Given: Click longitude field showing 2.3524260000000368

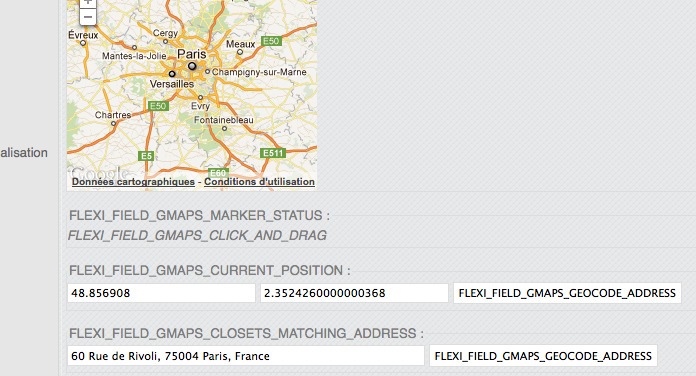Looking at the screenshot, I should click(354, 293).
